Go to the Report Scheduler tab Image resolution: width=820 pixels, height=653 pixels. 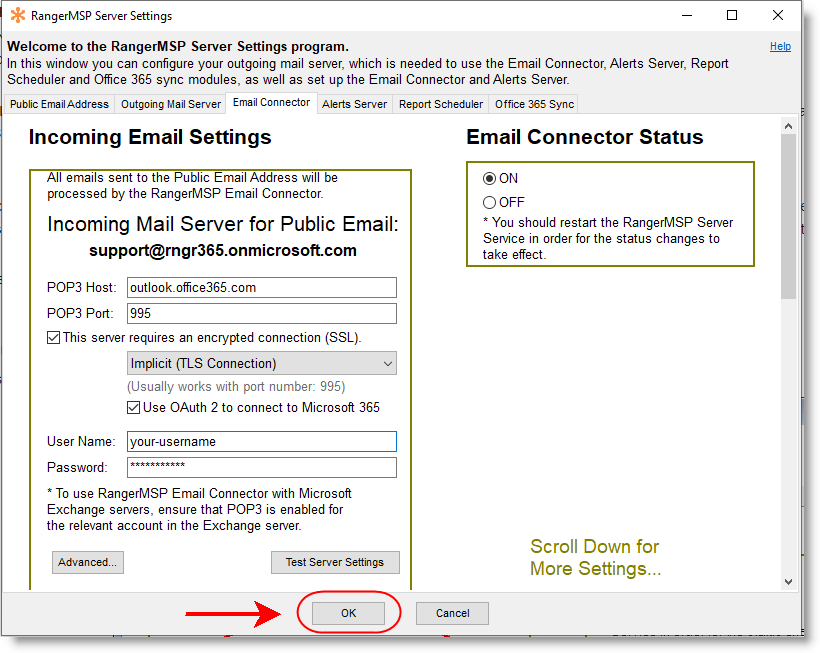[x=441, y=104]
